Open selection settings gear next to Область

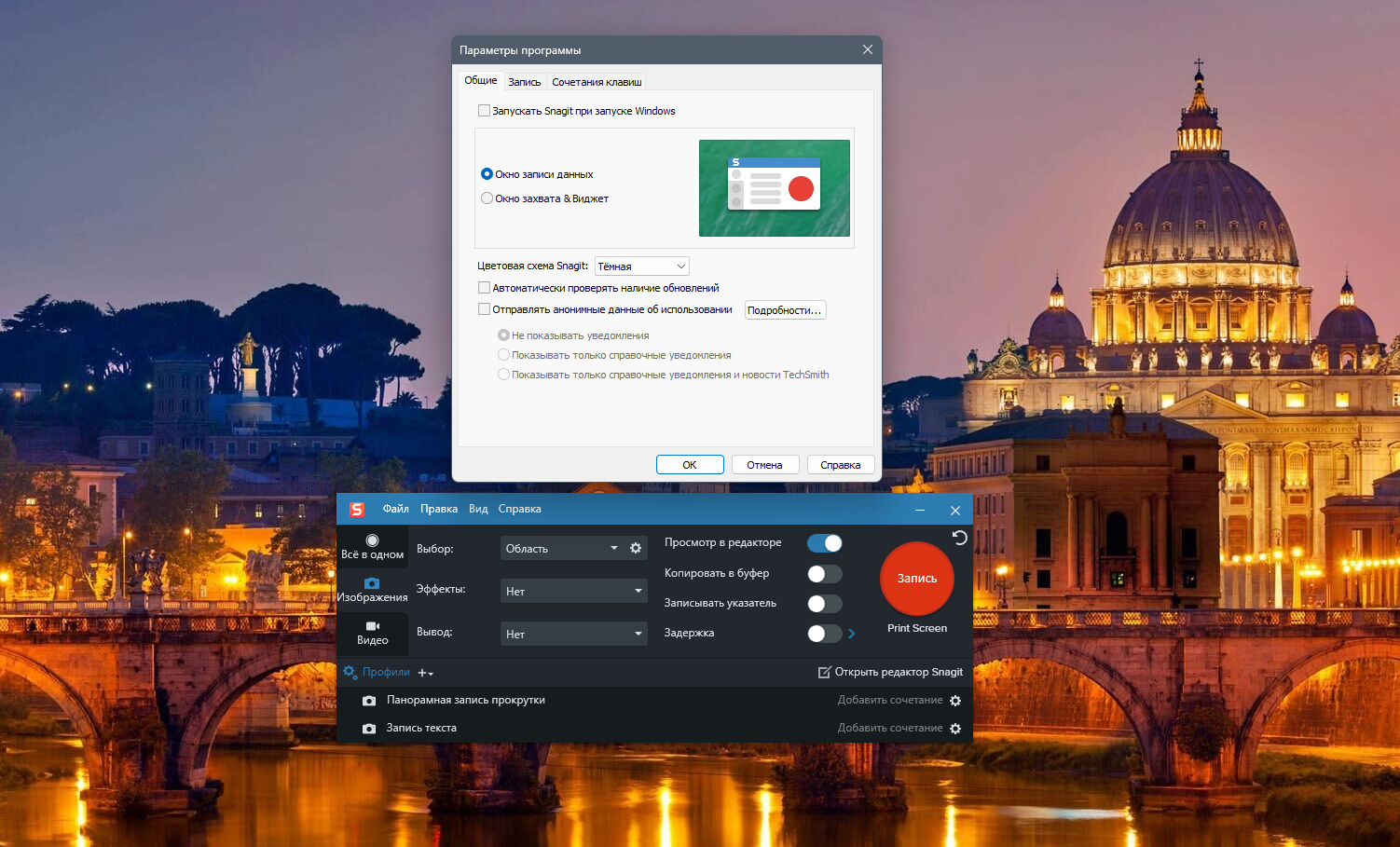pyautogui.click(x=636, y=548)
